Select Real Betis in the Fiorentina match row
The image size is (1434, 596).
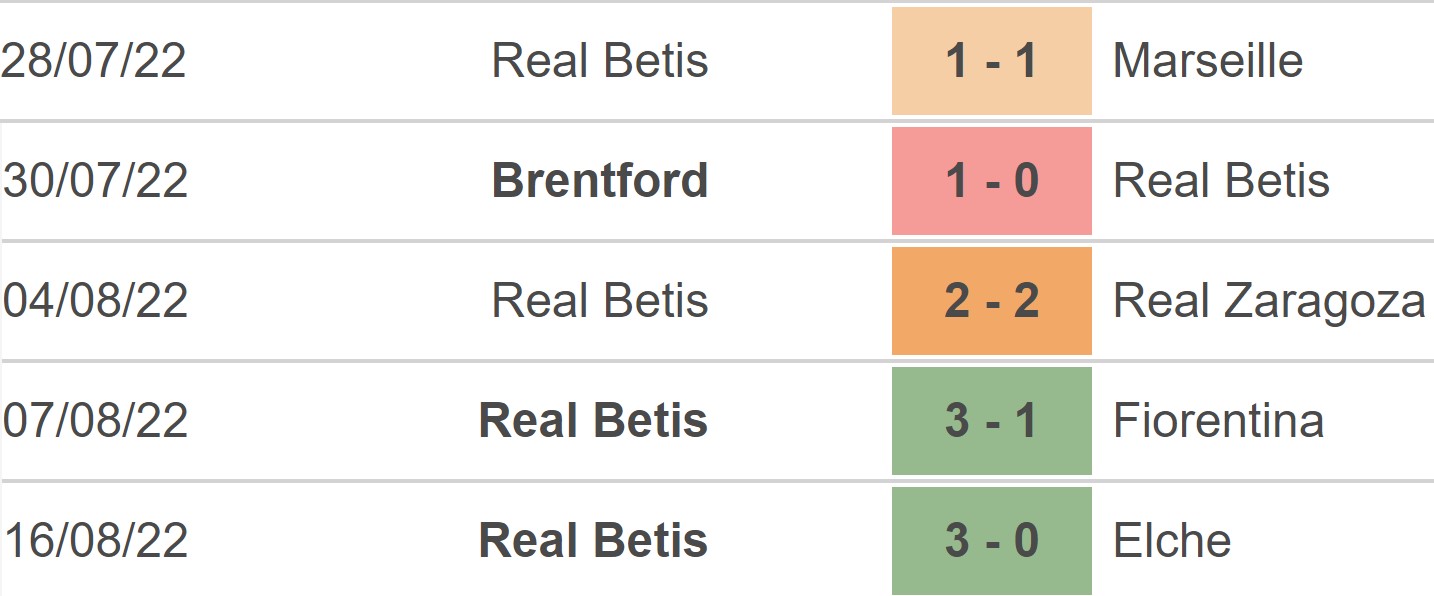tap(593, 421)
